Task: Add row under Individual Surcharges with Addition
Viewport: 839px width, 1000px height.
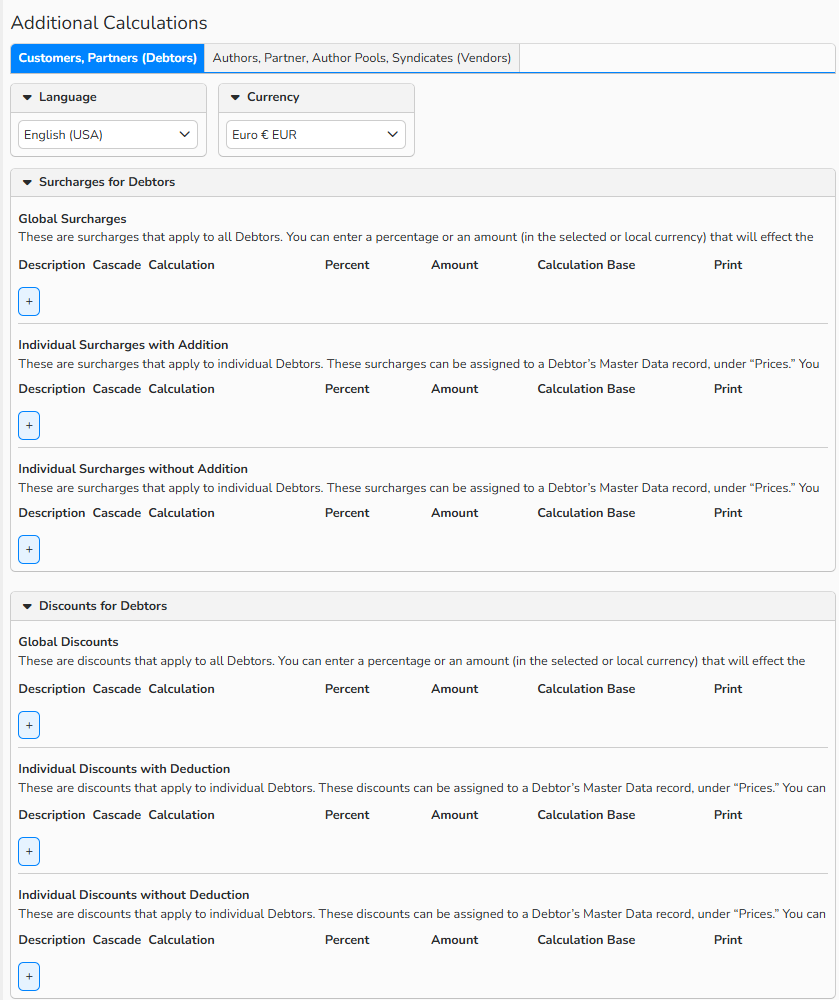Action: (x=29, y=425)
